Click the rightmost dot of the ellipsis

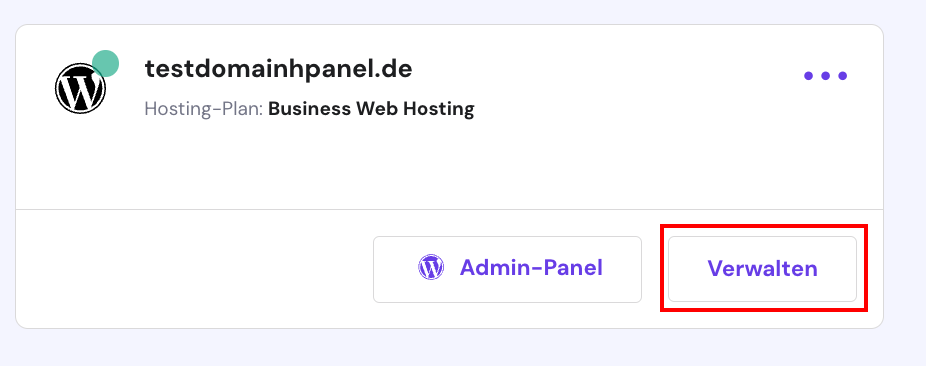(843, 76)
